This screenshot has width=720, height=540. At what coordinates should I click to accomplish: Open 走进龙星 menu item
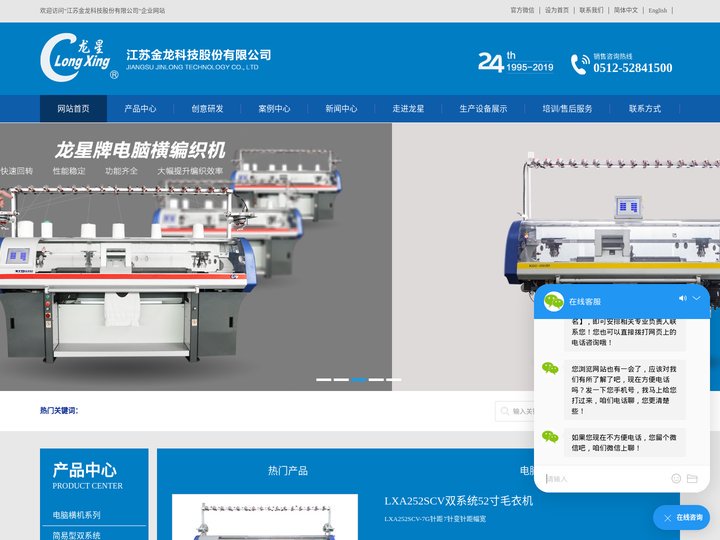tap(408, 109)
